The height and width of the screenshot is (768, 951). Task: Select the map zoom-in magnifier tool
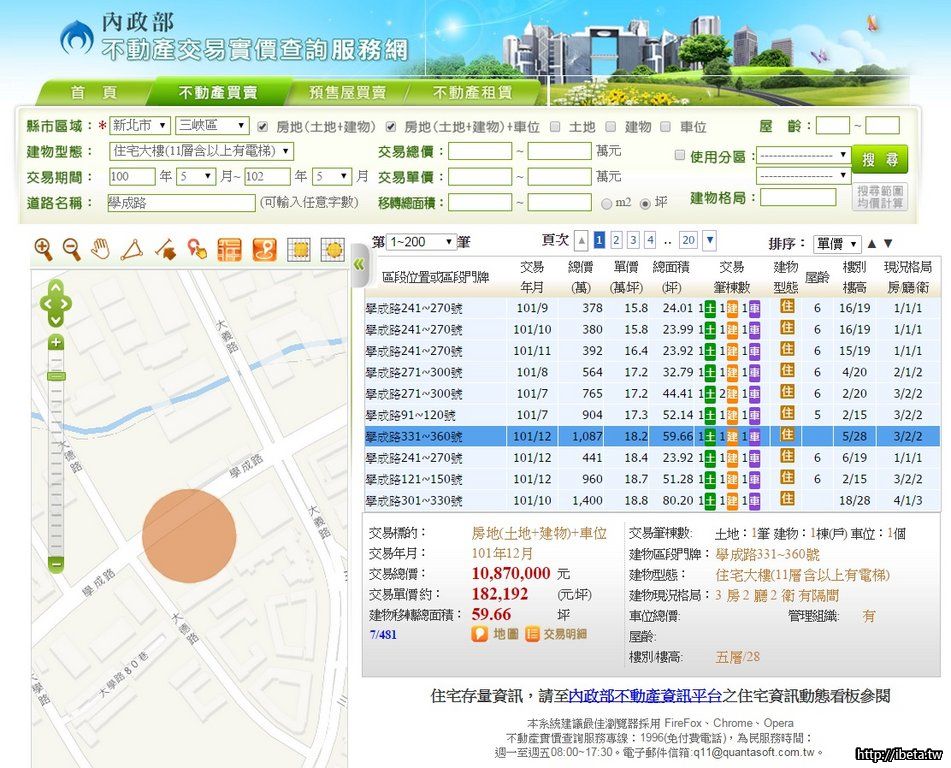pos(43,248)
